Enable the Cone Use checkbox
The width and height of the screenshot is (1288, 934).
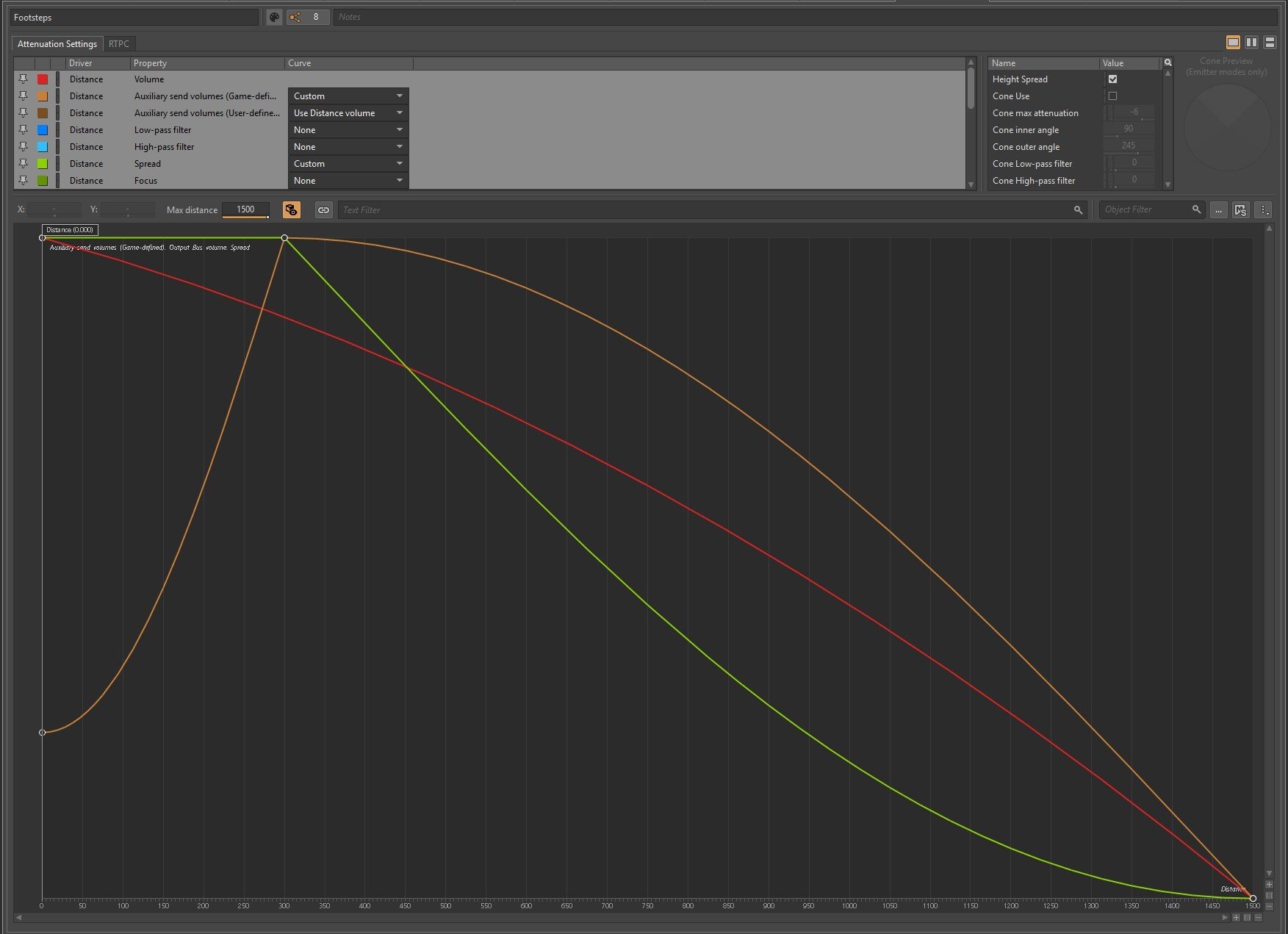point(1113,96)
